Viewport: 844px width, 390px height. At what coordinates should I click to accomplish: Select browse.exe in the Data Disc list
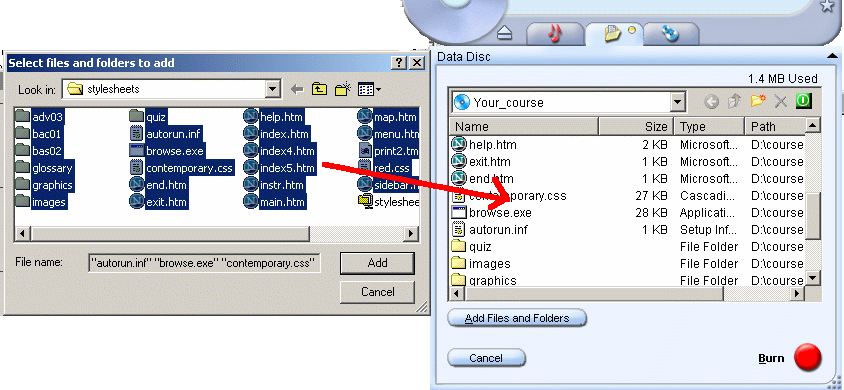pyautogui.click(x=500, y=212)
